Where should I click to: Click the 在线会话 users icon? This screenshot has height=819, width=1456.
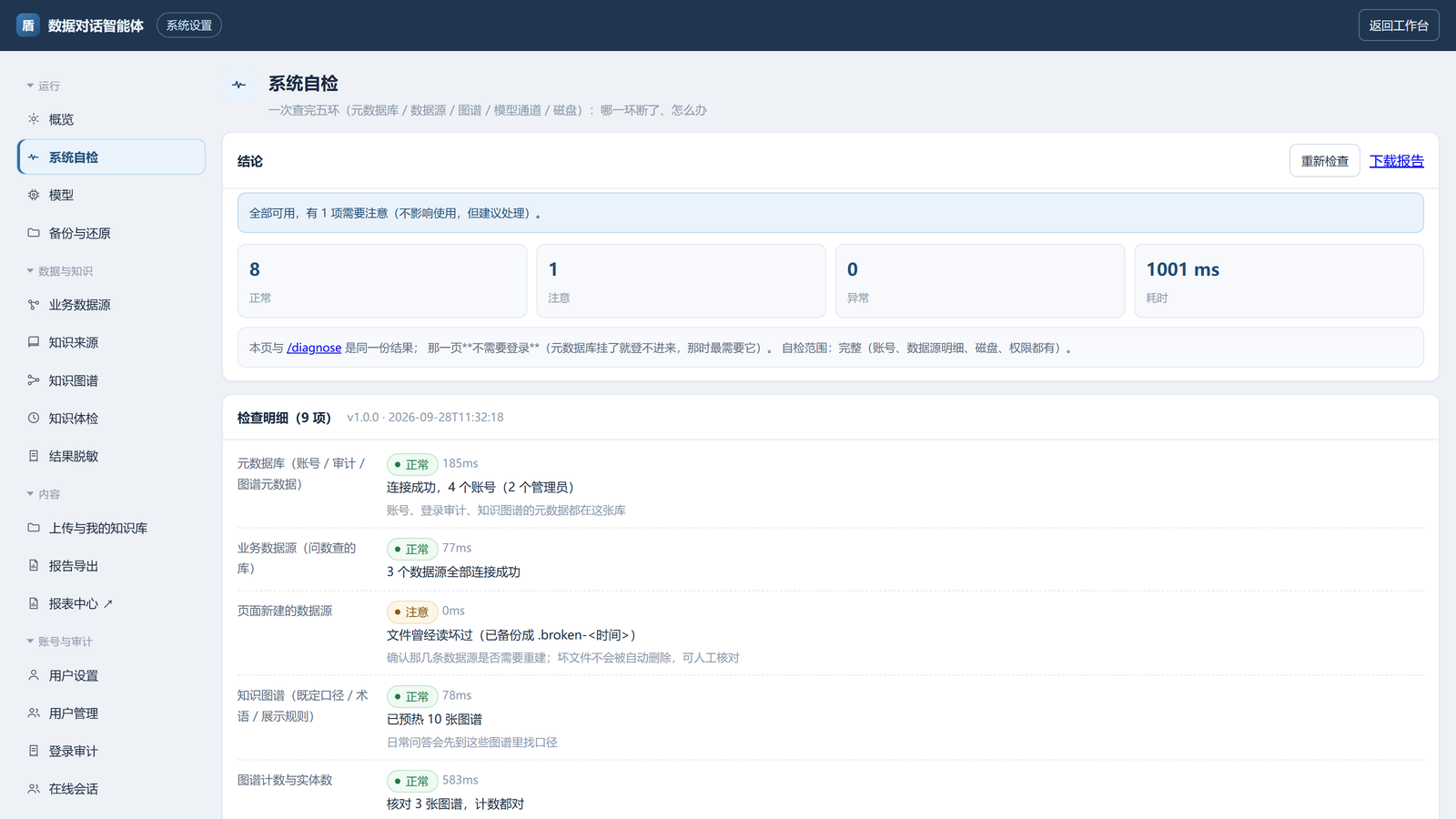pos(34,789)
